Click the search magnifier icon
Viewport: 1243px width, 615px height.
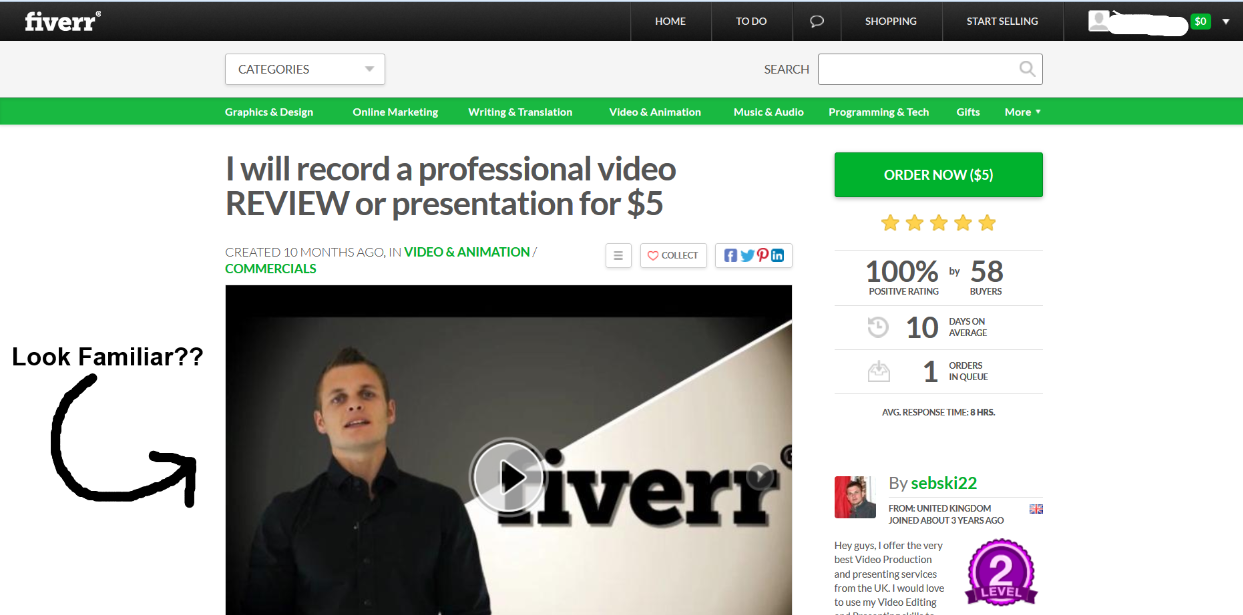[x=1027, y=68]
